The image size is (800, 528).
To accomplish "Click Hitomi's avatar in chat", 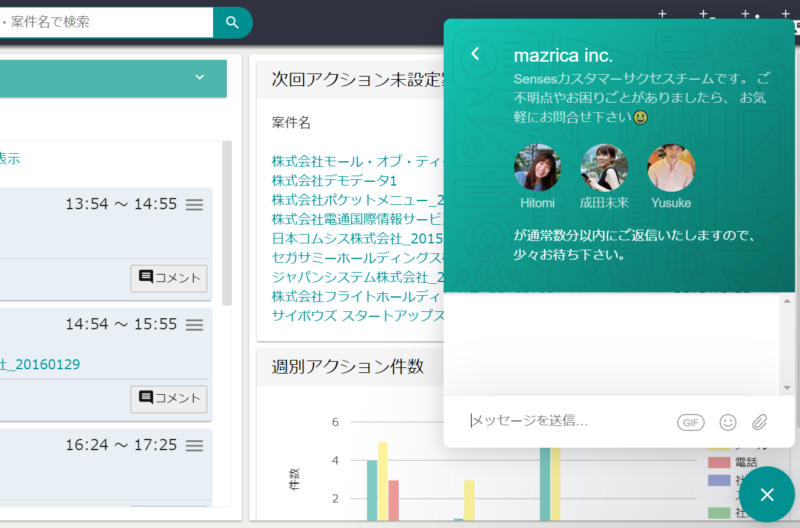I will coord(537,168).
